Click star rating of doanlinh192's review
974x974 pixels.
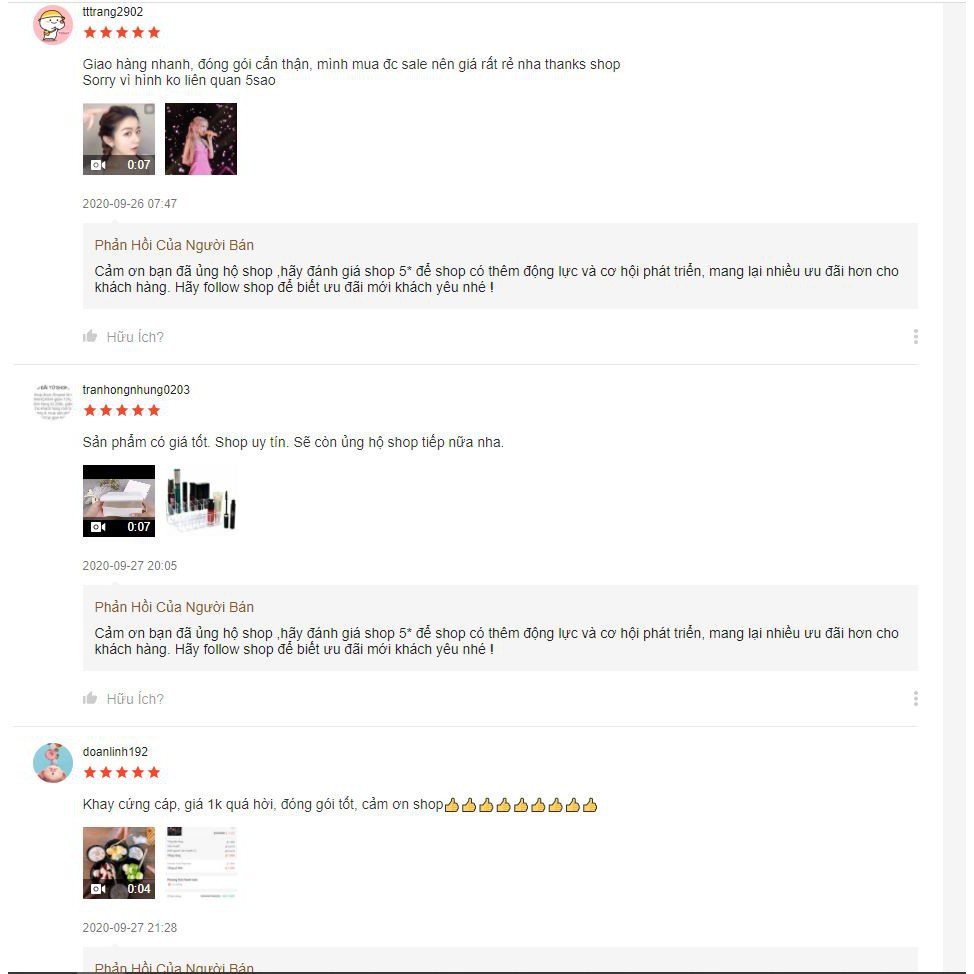pos(122,772)
